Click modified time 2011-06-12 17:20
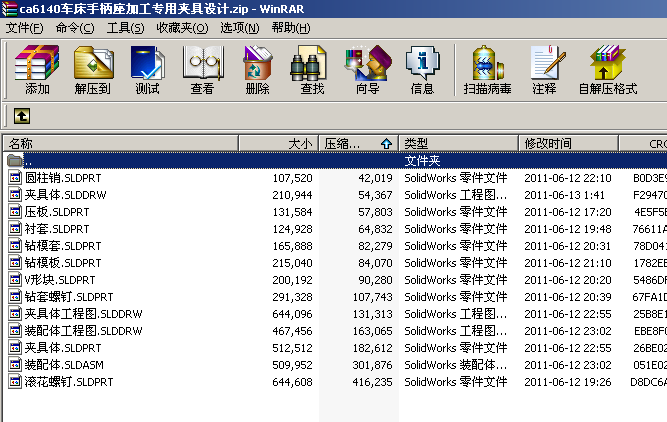Viewport: 667px width, 422px height. coord(568,212)
